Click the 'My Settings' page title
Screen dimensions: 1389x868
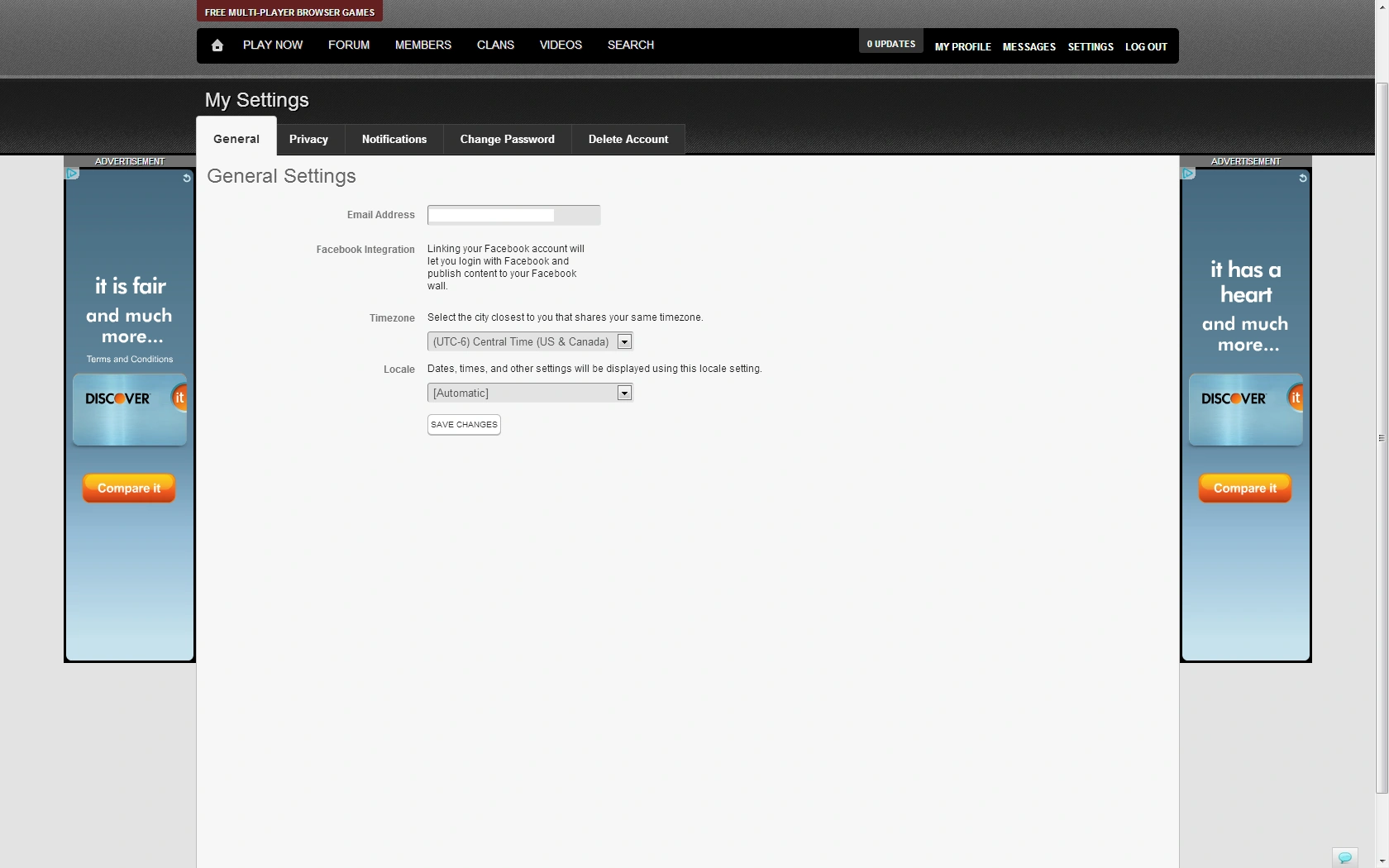257,100
